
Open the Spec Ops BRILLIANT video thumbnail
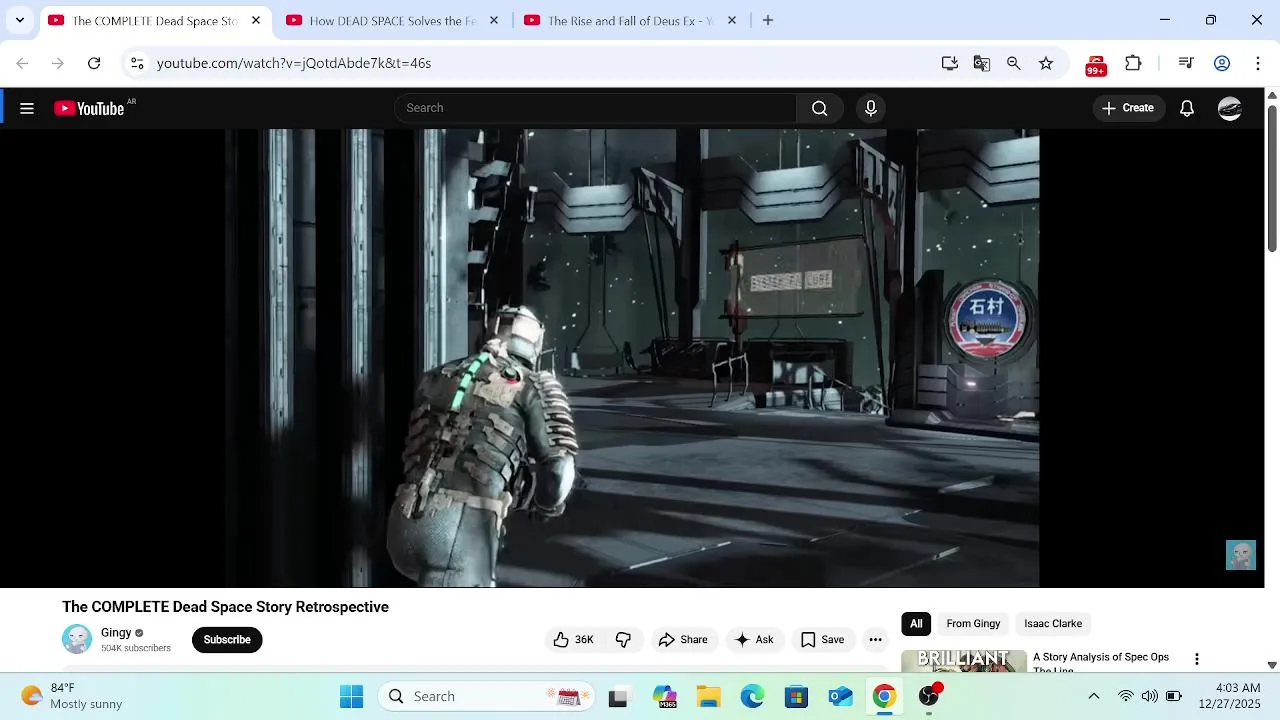(964, 661)
